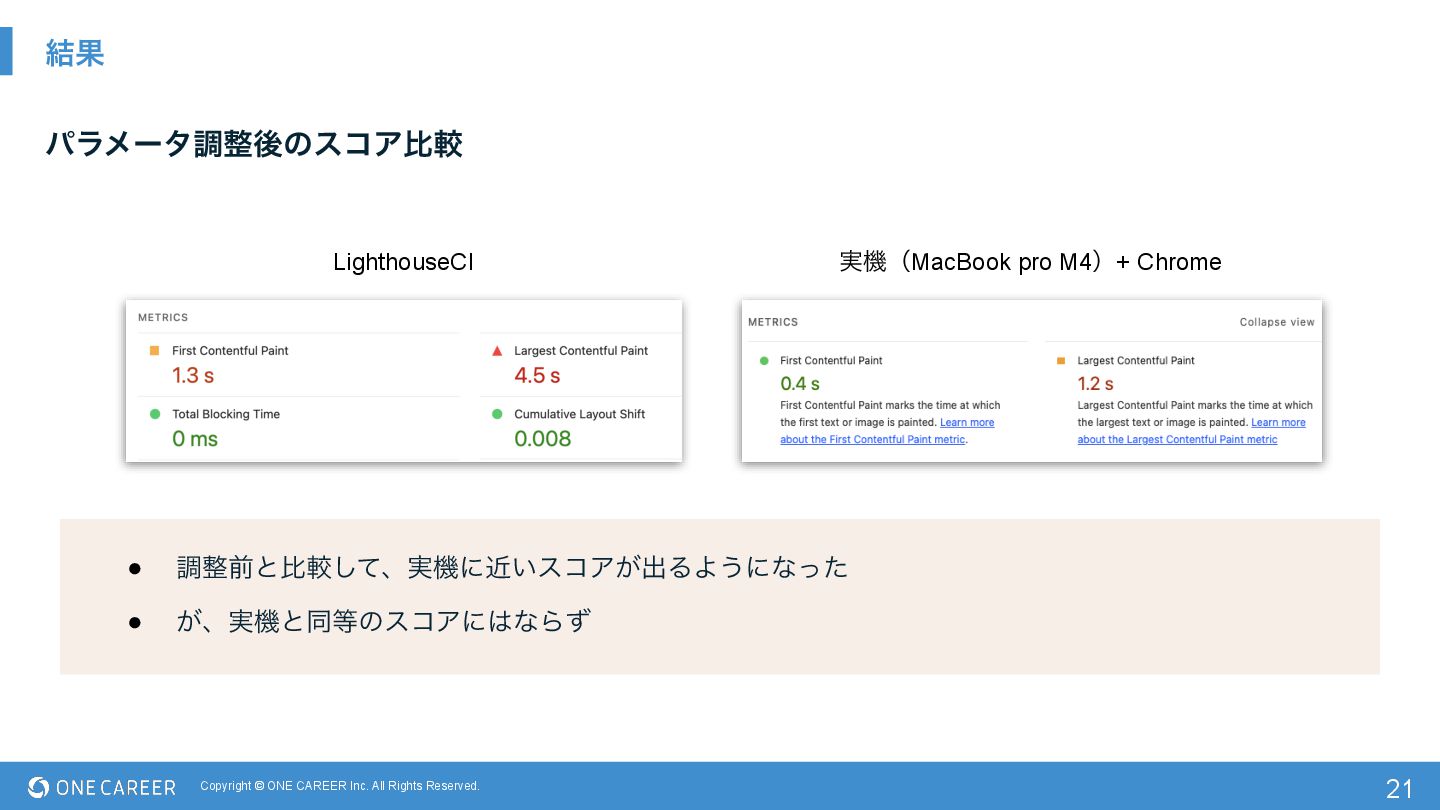Click the 0.4 s value
Image resolution: width=1440 pixels, height=810 pixels.
click(x=800, y=384)
